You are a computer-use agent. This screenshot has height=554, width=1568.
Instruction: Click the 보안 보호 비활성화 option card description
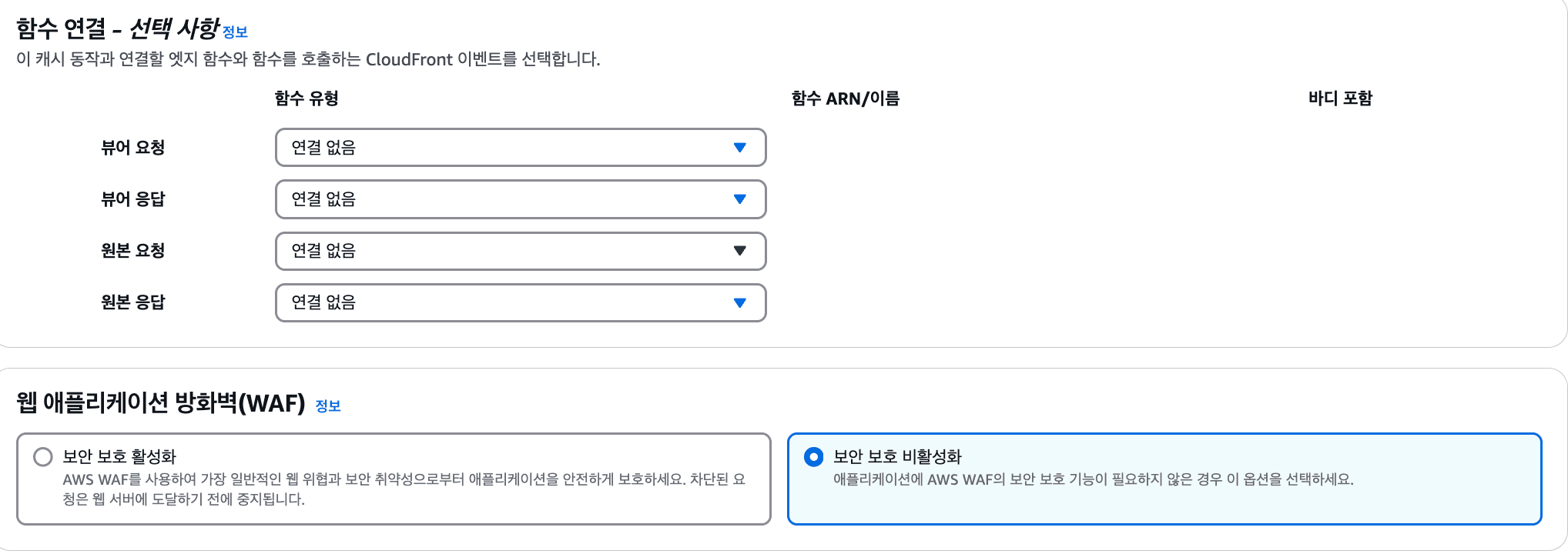click(1093, 479)
